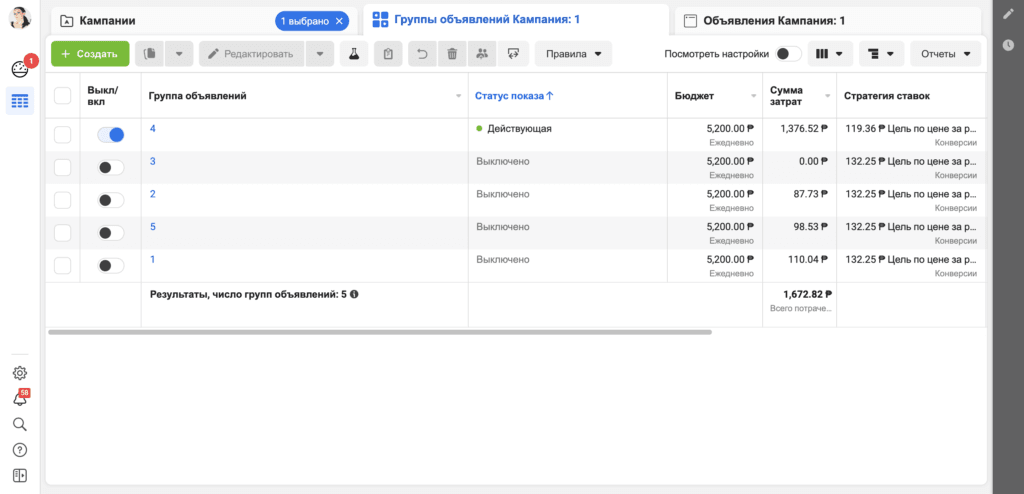Turn off ad group 4 toggle
Viewport: 1024px width, 494px height.
point(111,135)
